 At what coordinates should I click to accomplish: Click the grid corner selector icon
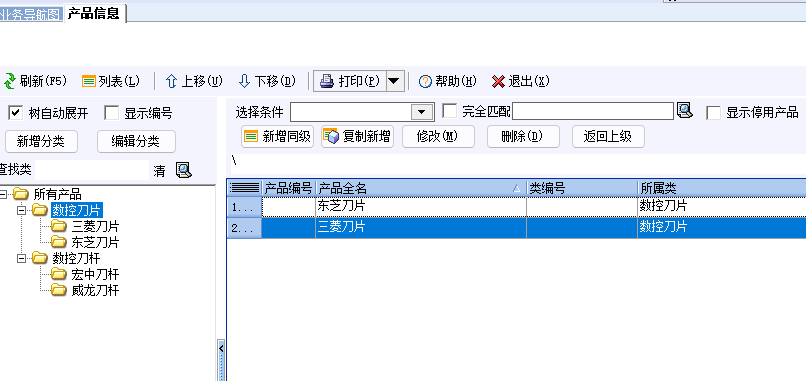coord(245,188)
